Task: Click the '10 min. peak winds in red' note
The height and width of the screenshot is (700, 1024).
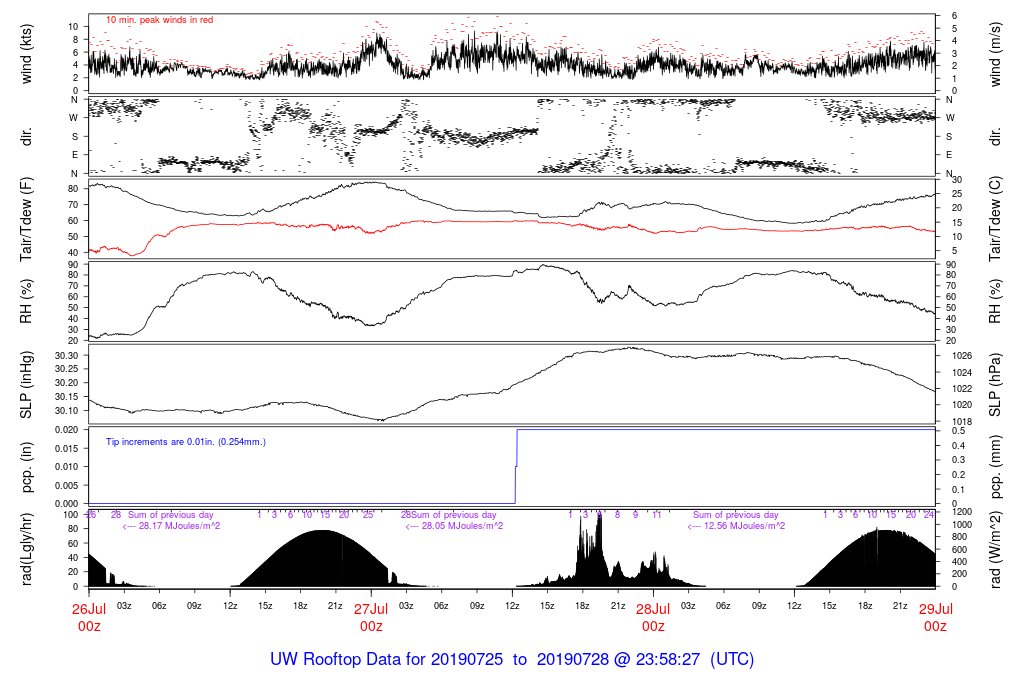Action: coord(159,20)
